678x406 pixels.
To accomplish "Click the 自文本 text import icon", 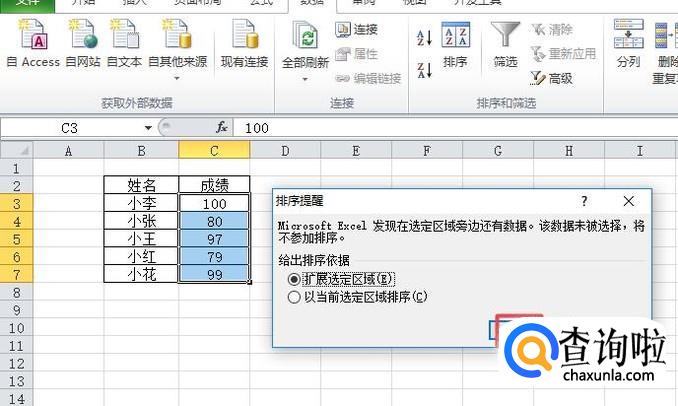I will click(124, 43).
